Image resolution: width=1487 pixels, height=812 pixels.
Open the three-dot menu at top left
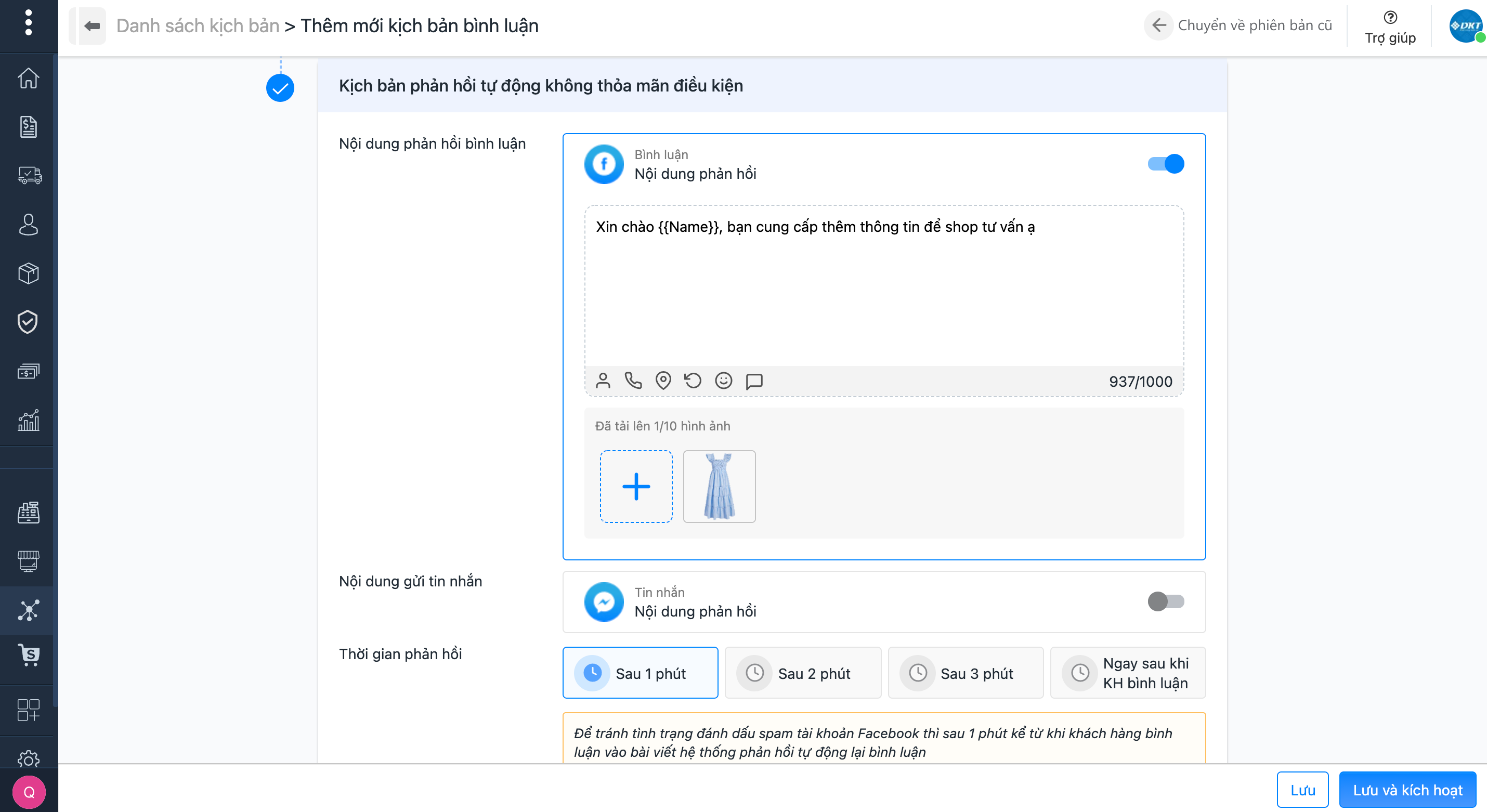click(x=28, y=22)
